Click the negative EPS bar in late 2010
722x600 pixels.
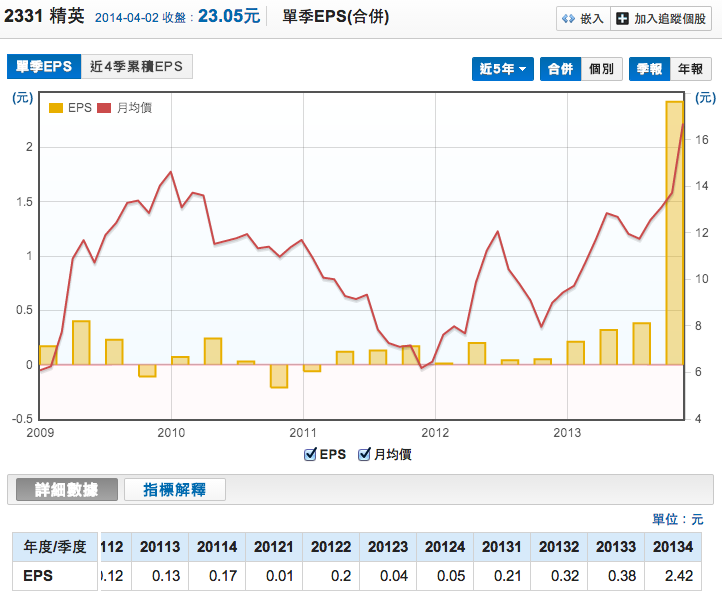[279, 376]
